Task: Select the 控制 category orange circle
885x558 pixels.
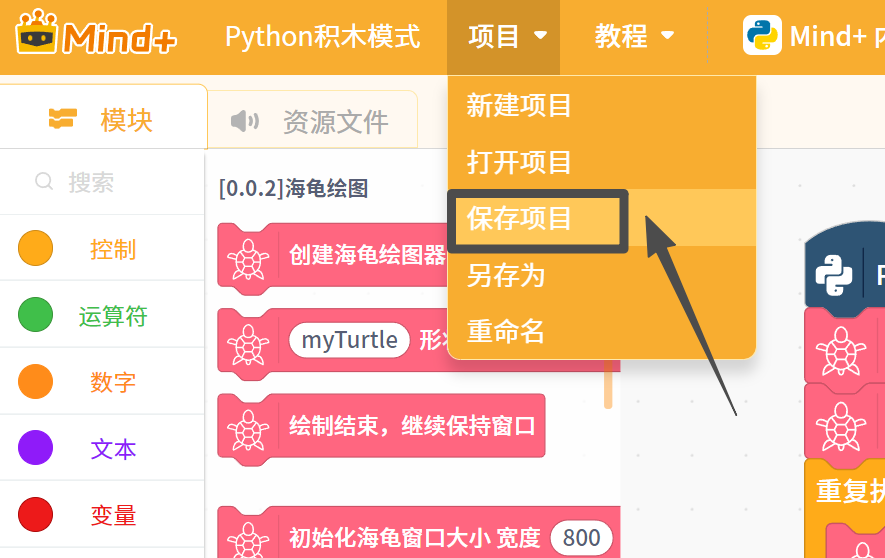Action: [x=36, y=248]
